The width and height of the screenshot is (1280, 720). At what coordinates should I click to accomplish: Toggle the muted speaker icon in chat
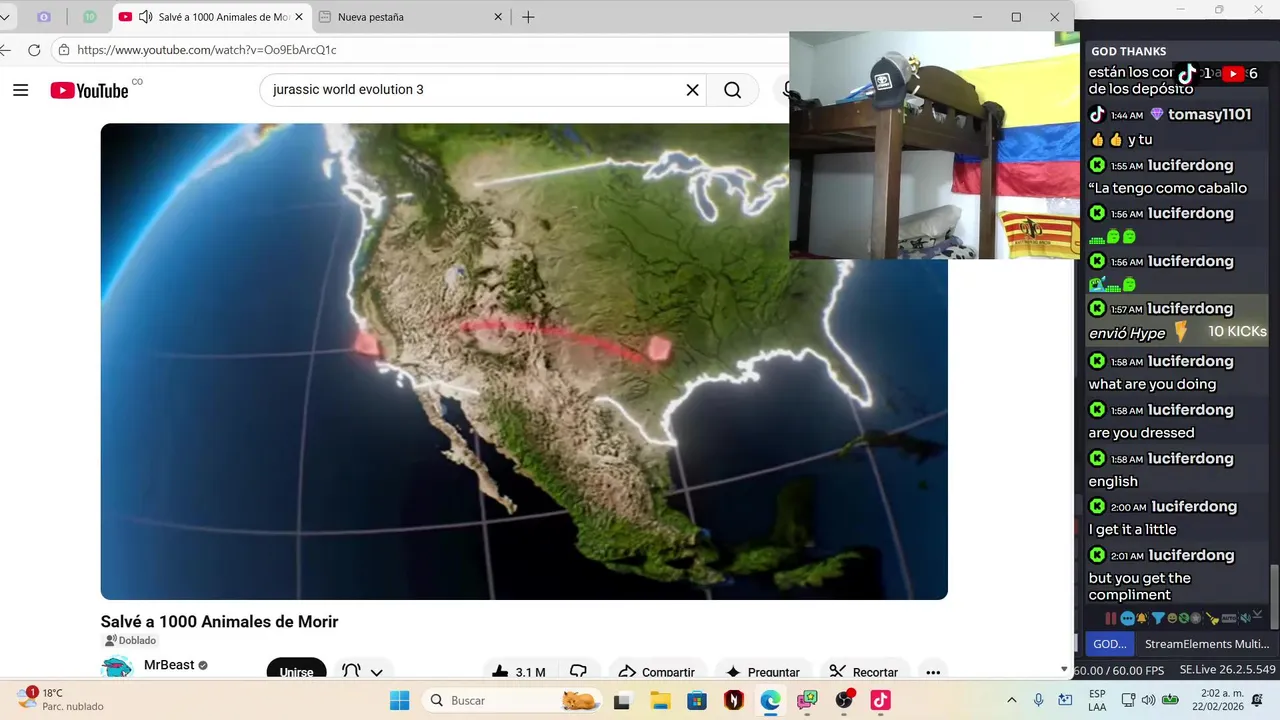tap(1246, 618)
